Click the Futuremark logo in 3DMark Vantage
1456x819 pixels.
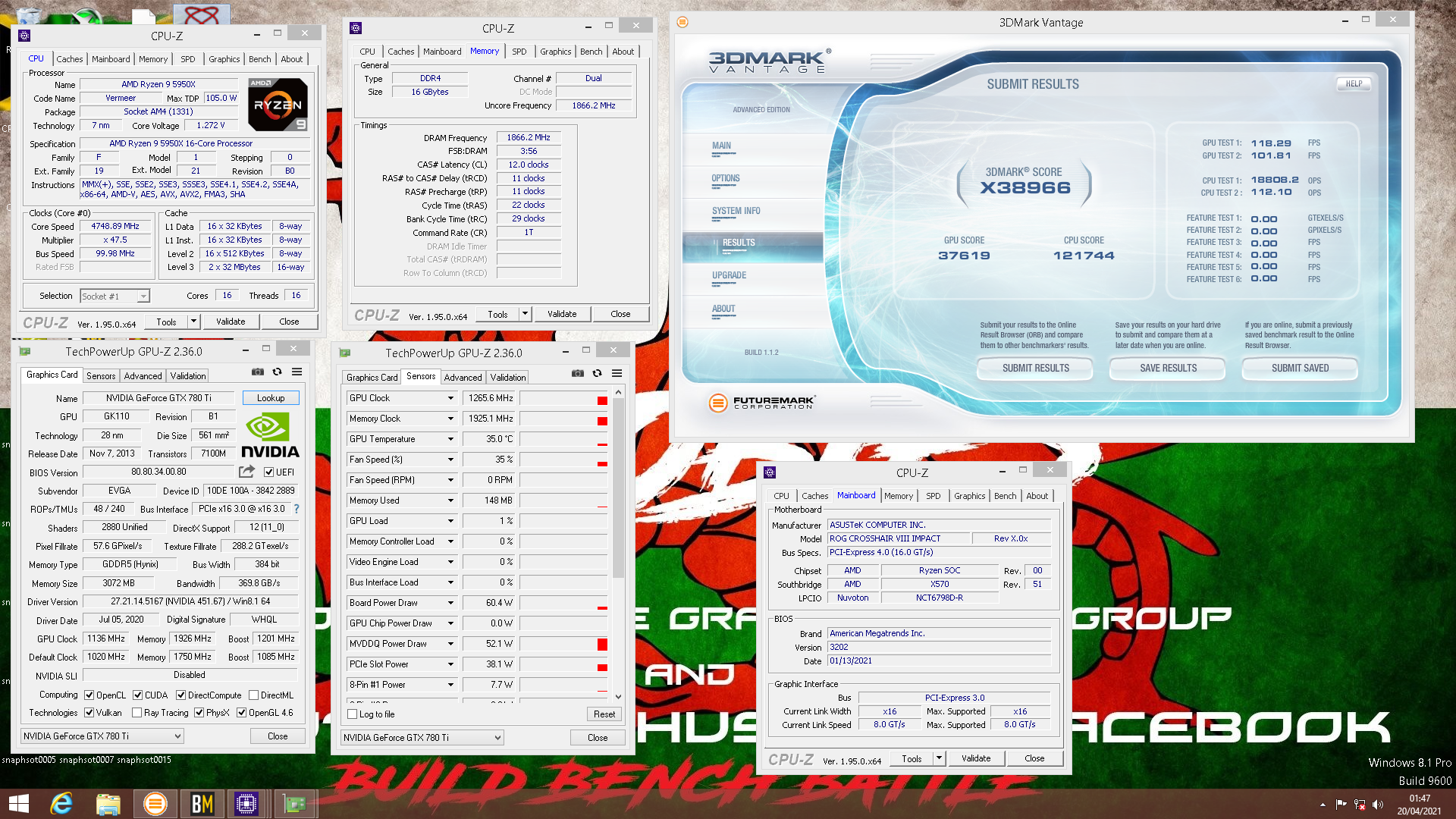[x=761, y=403]
